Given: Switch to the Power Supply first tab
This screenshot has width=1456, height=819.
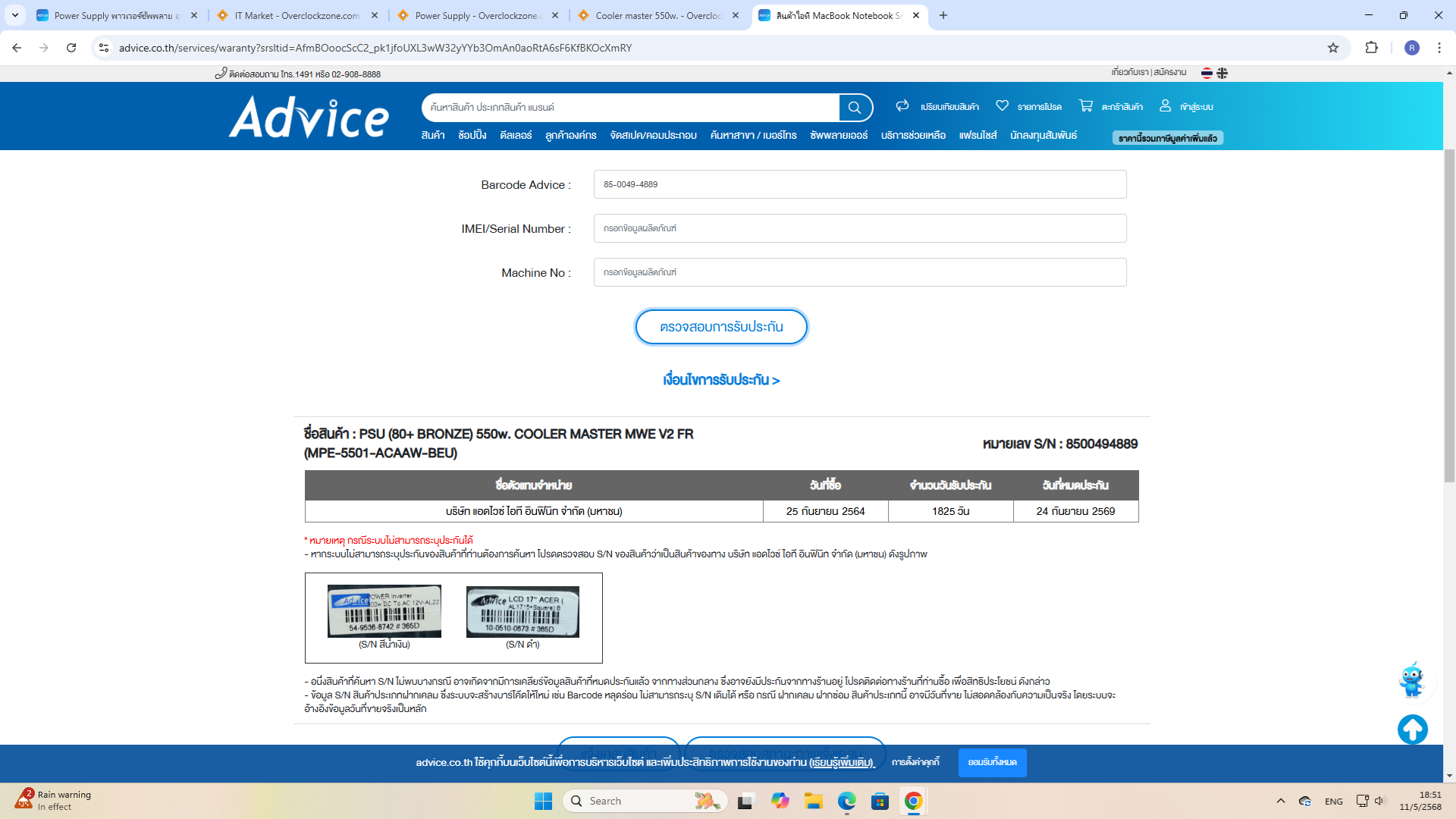Looking at the screenshot, I should point(117,15).
